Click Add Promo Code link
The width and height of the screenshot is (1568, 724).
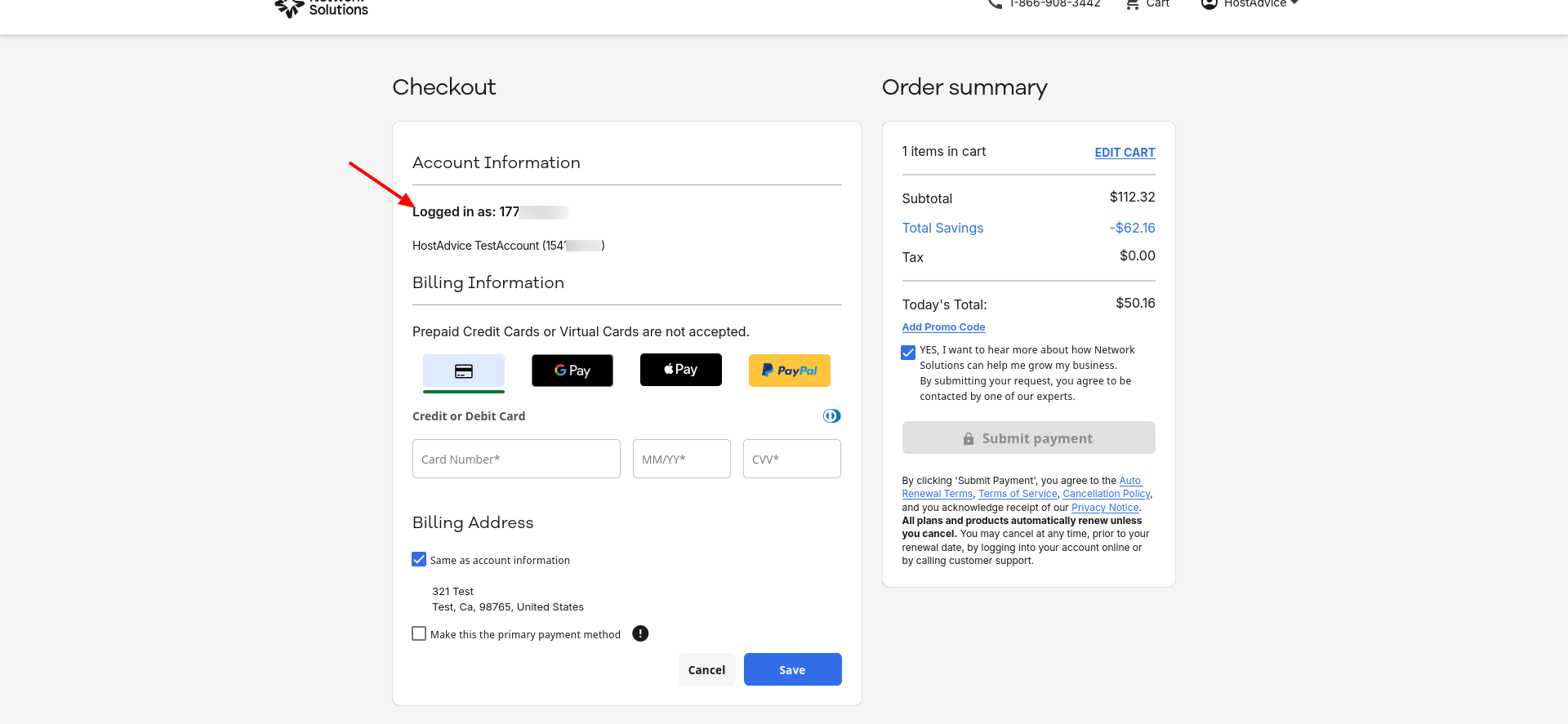(943, 327)
